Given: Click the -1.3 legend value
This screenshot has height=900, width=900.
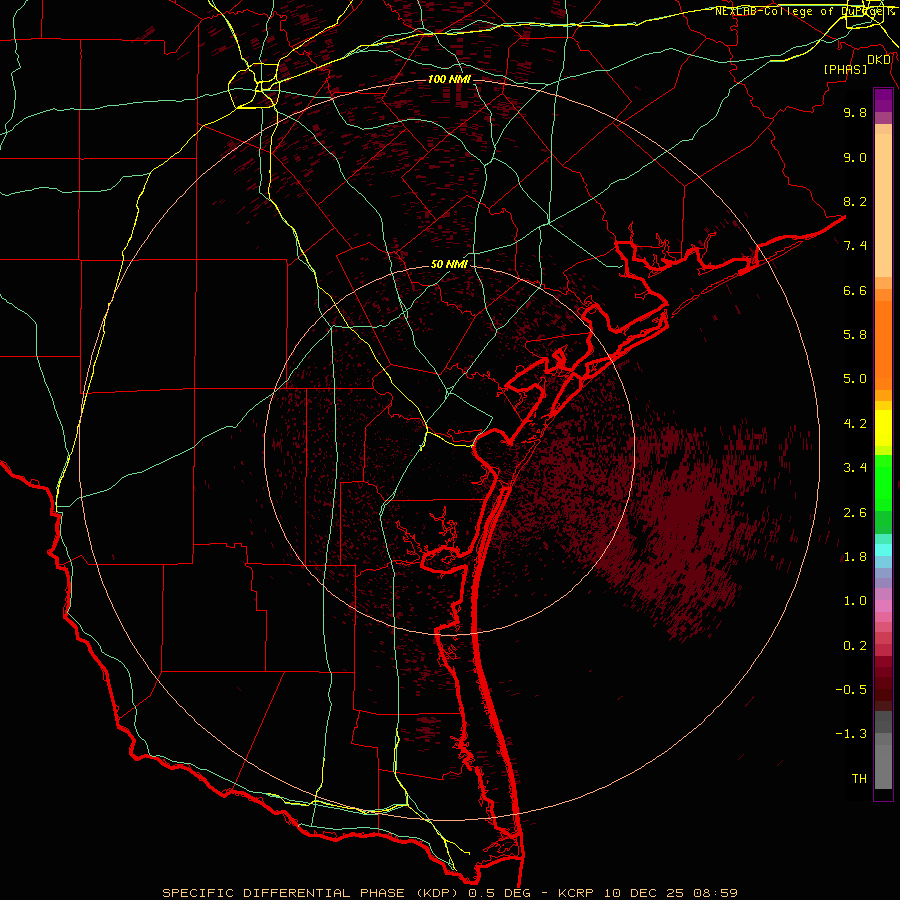Looking at the screenshot, I should click(851, 734).
